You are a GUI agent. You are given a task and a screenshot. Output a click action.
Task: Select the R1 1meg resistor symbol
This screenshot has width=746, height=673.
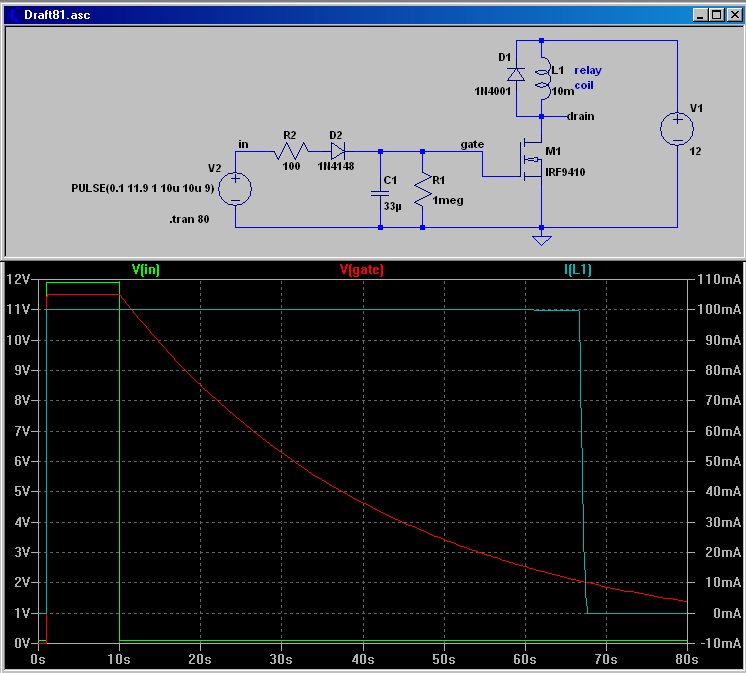pyautogui.click(x=422, y=189)
